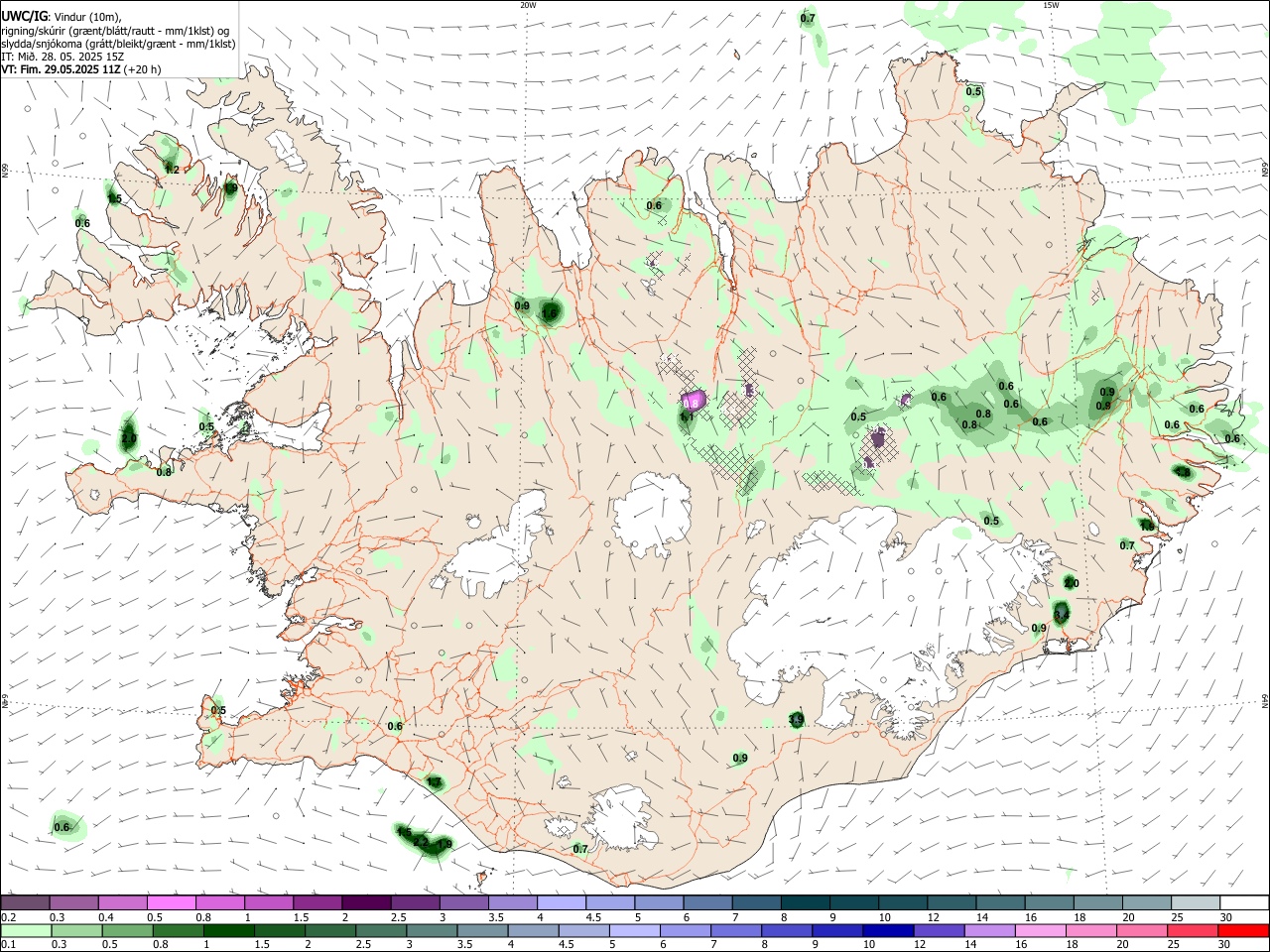Pick the dusky purple 0.2 swatch in upper legend
The width and height of the screenshot is (1270, 952).
click(x=25, y=903)
